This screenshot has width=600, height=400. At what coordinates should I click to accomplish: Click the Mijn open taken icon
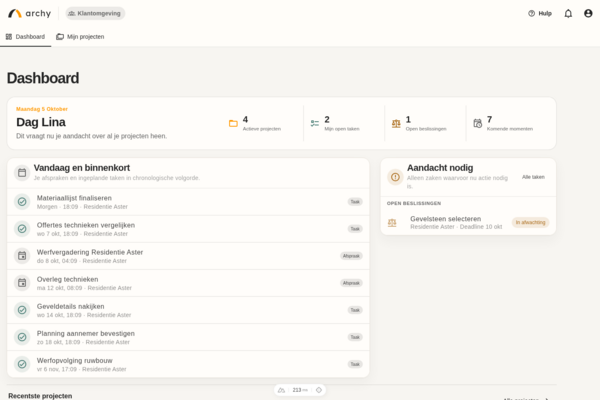point(315,123)
